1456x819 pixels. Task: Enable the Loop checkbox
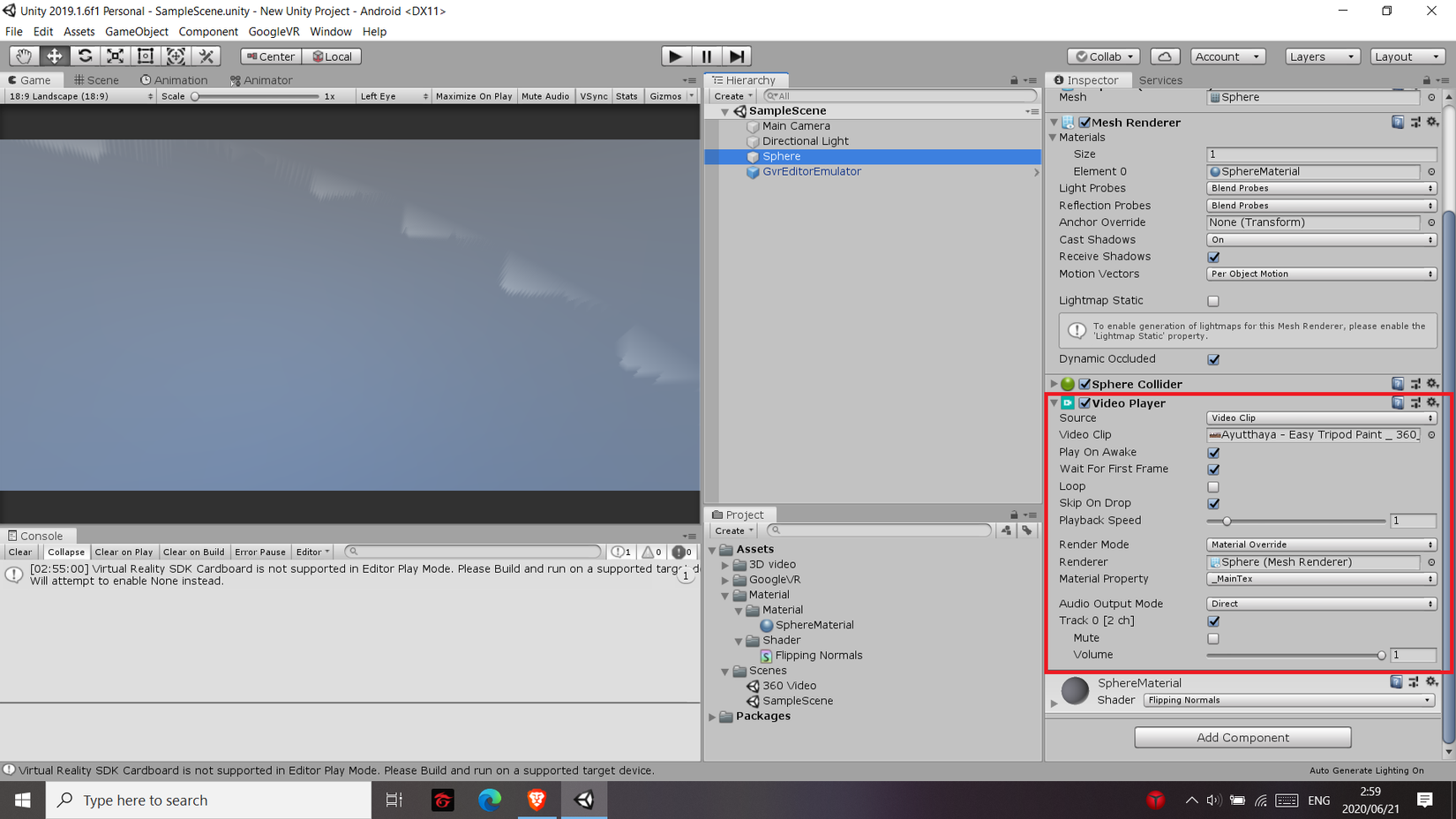pos(1213,486)
